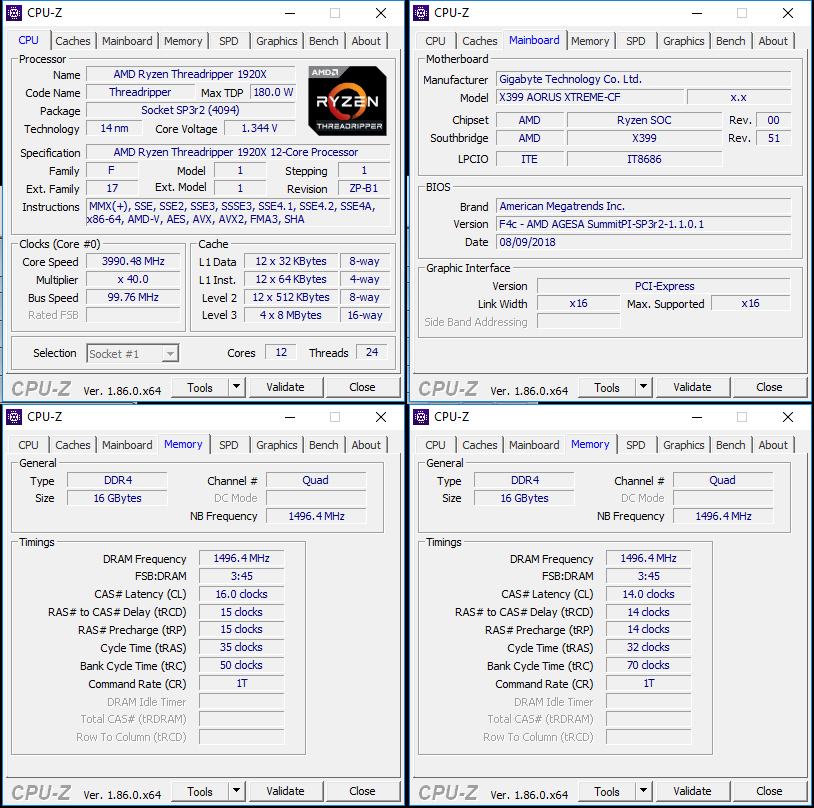
Task: Expand the Tools dropdown arrow in the CPU-tab window
Action: [x=237, y=387]
